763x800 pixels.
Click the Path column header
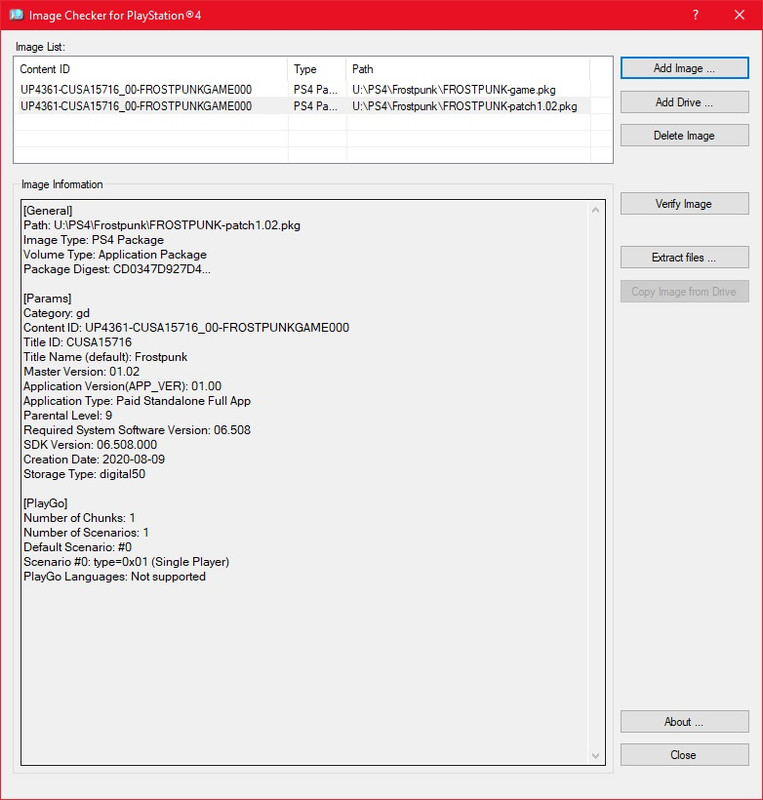click(x=468, y=69)
